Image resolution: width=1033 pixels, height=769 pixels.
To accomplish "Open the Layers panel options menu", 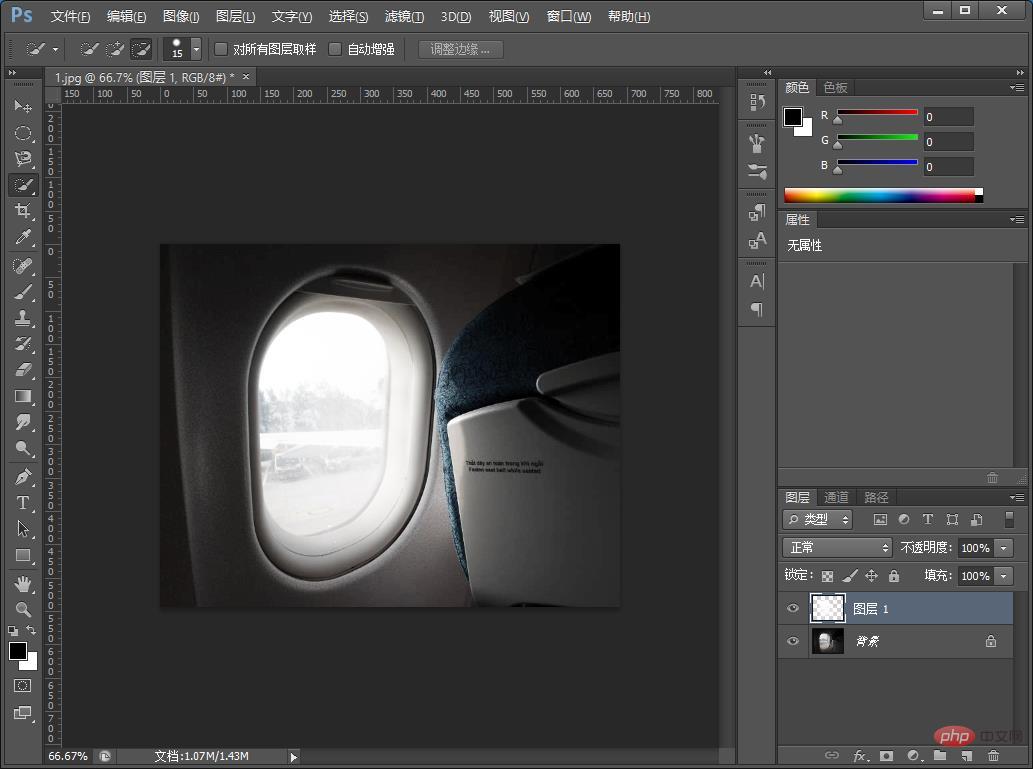I will 1017,497.
